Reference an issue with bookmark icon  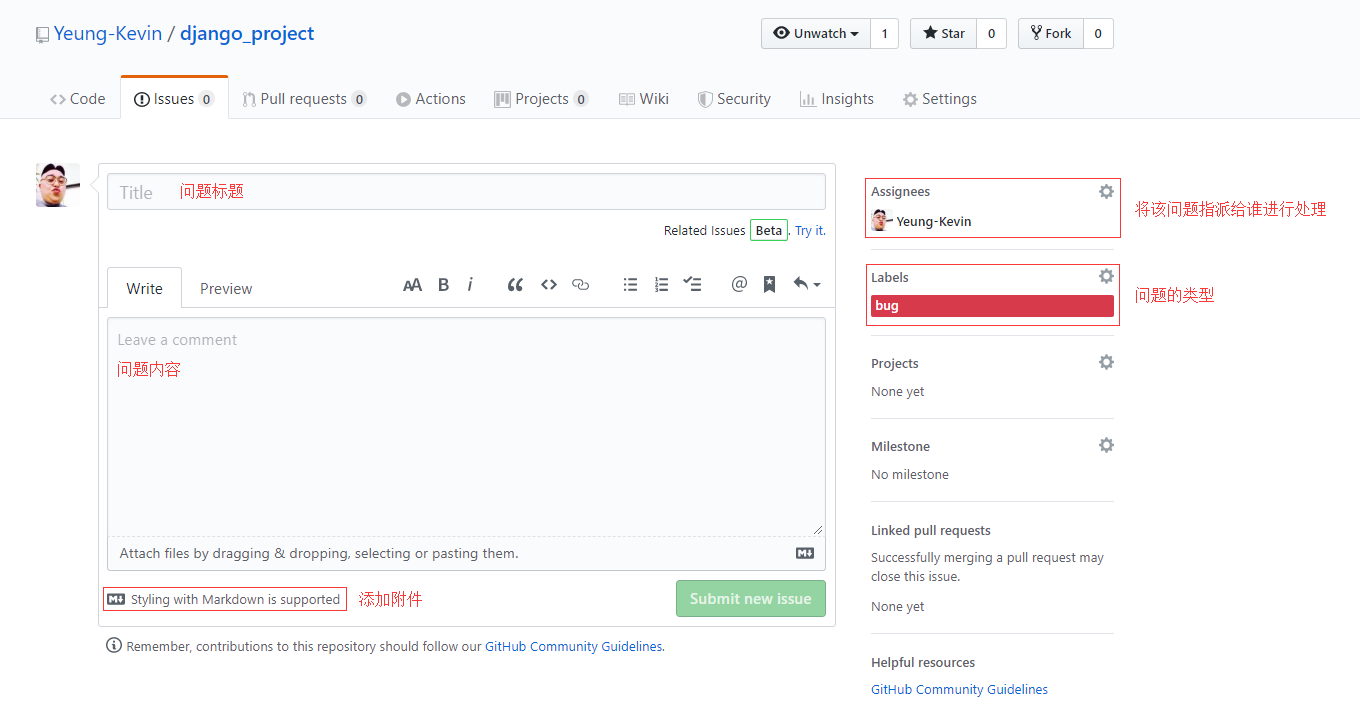pos(769,285)
